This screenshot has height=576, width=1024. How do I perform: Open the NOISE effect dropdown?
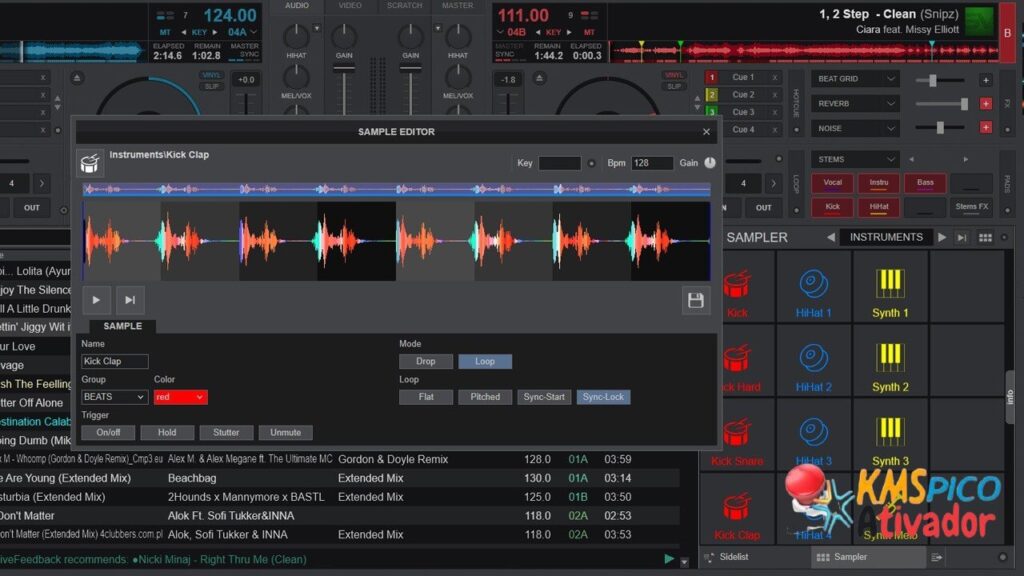point(856,129)
